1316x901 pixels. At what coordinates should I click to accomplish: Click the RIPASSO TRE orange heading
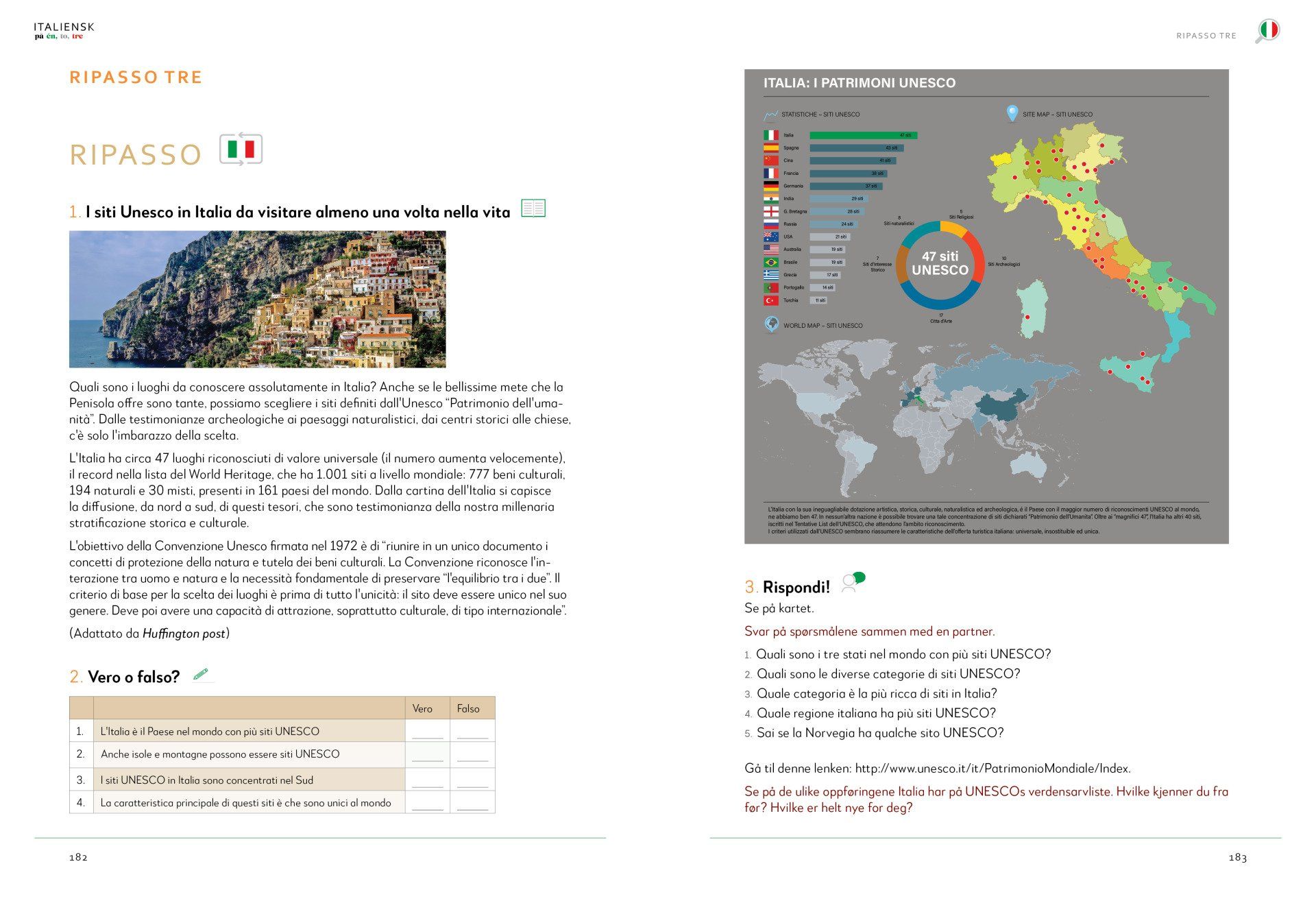[x=136, y=77]
